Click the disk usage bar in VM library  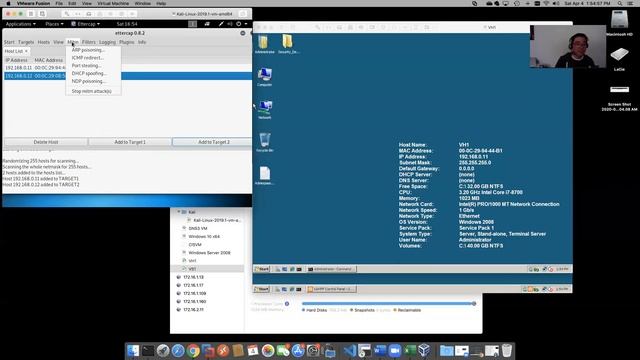[x=389, y=304]
